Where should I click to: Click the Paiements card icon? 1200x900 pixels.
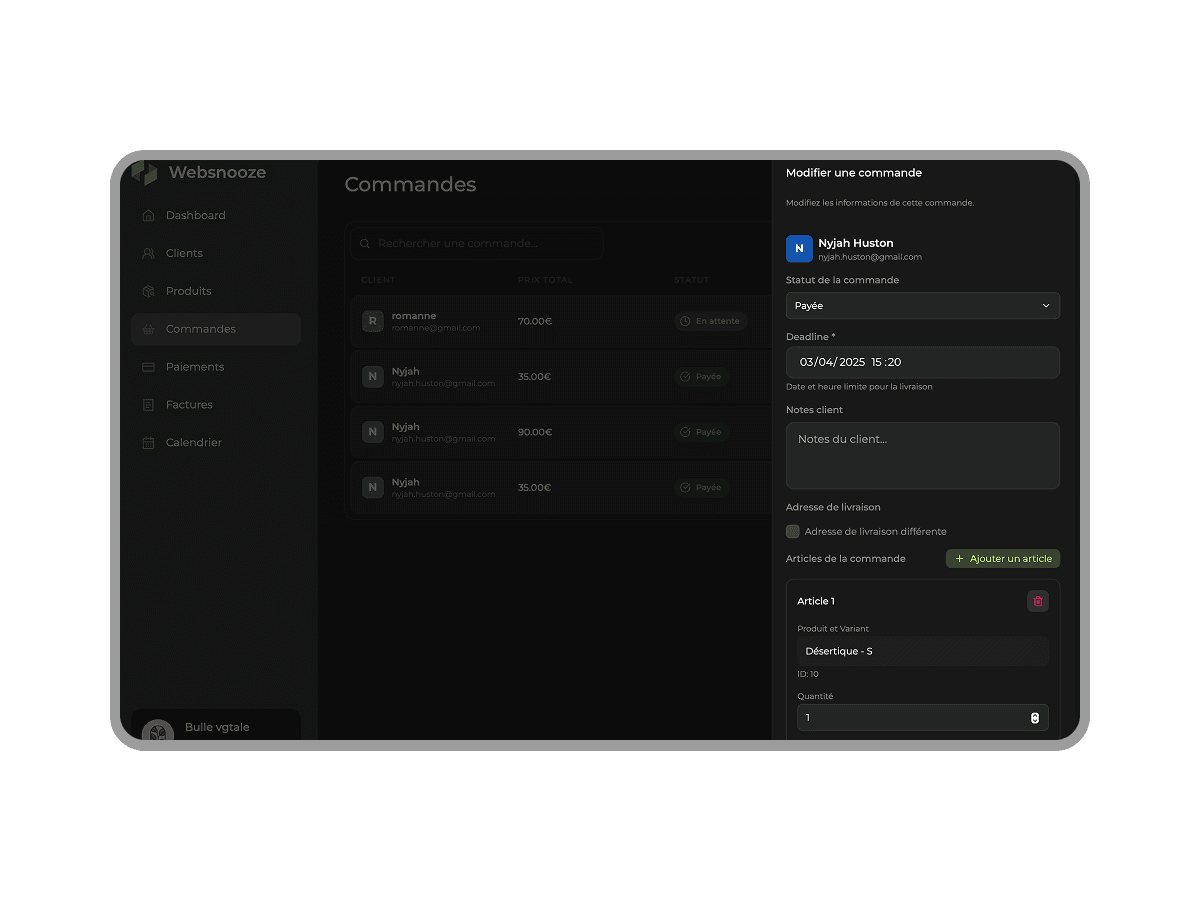tap(148, 367)
